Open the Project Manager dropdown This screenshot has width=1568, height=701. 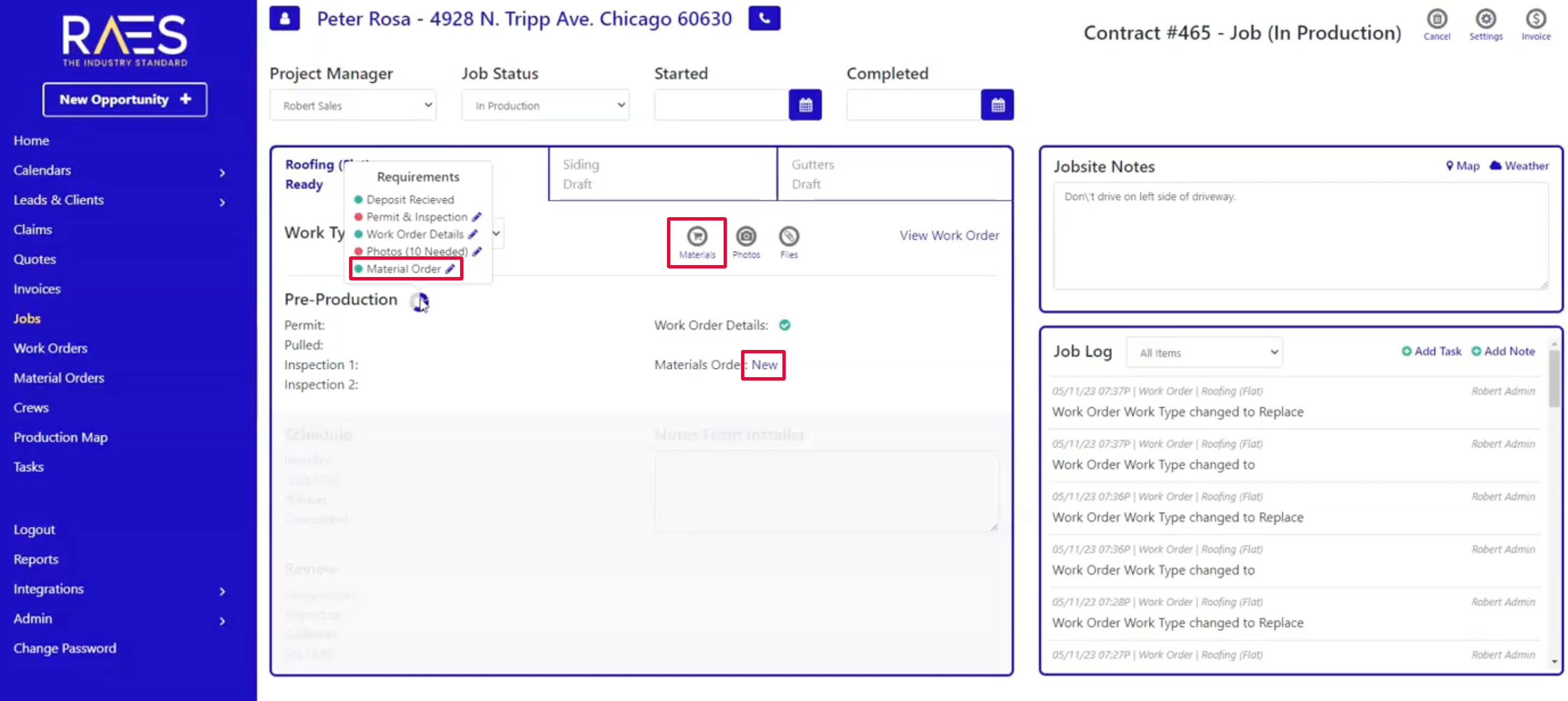(353, 105)
